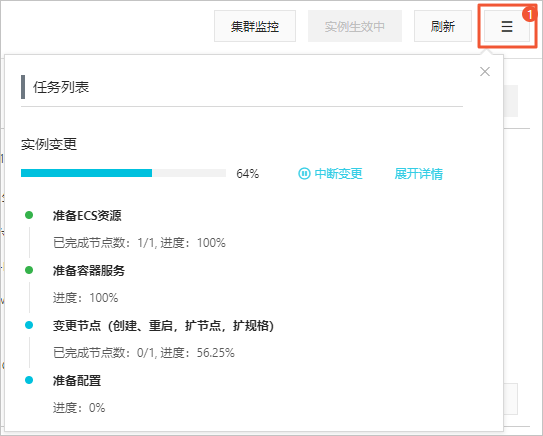Close the task list popup
543x436 pixels.
pos(485,72)
